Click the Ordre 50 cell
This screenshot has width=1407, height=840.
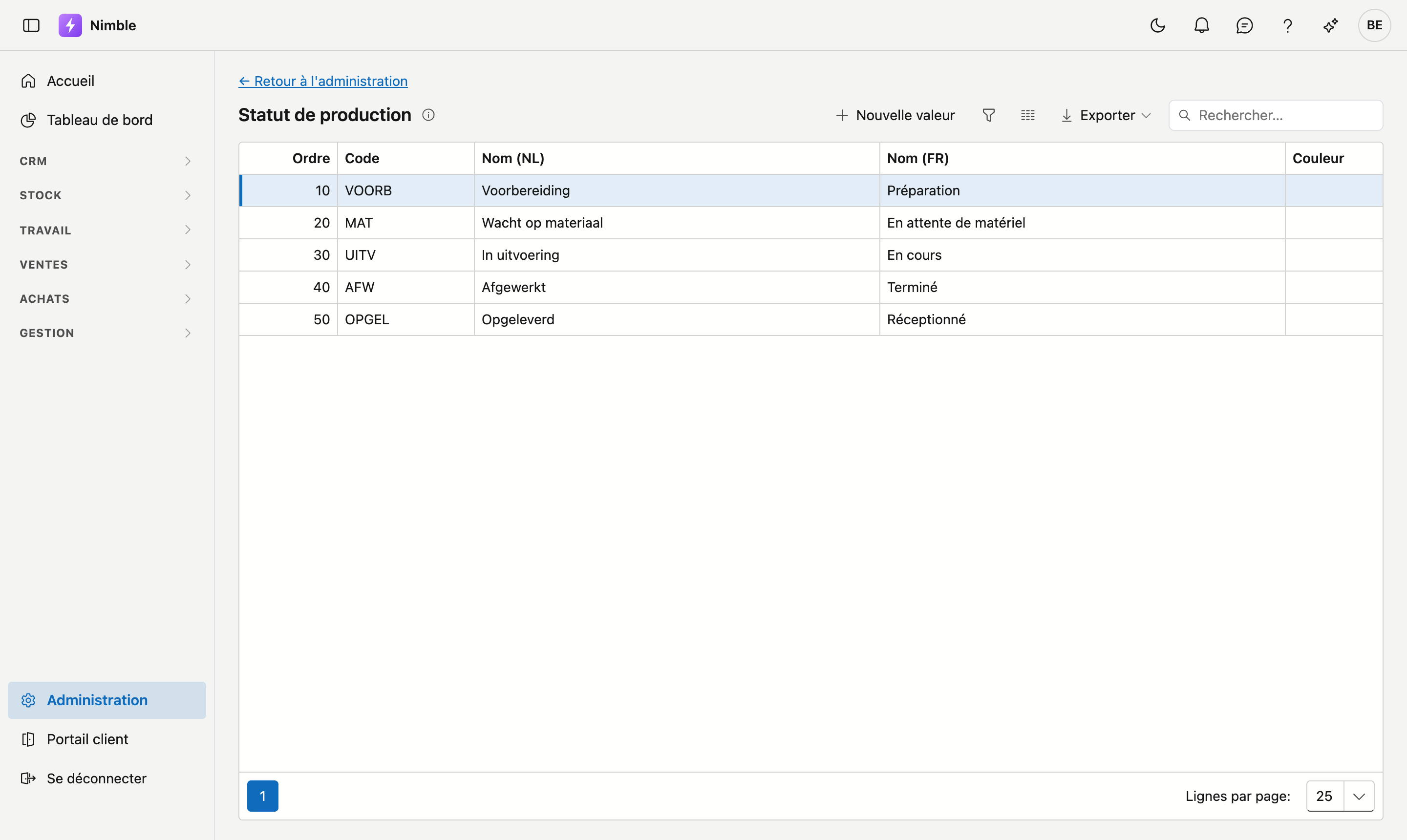click(289, 320)
